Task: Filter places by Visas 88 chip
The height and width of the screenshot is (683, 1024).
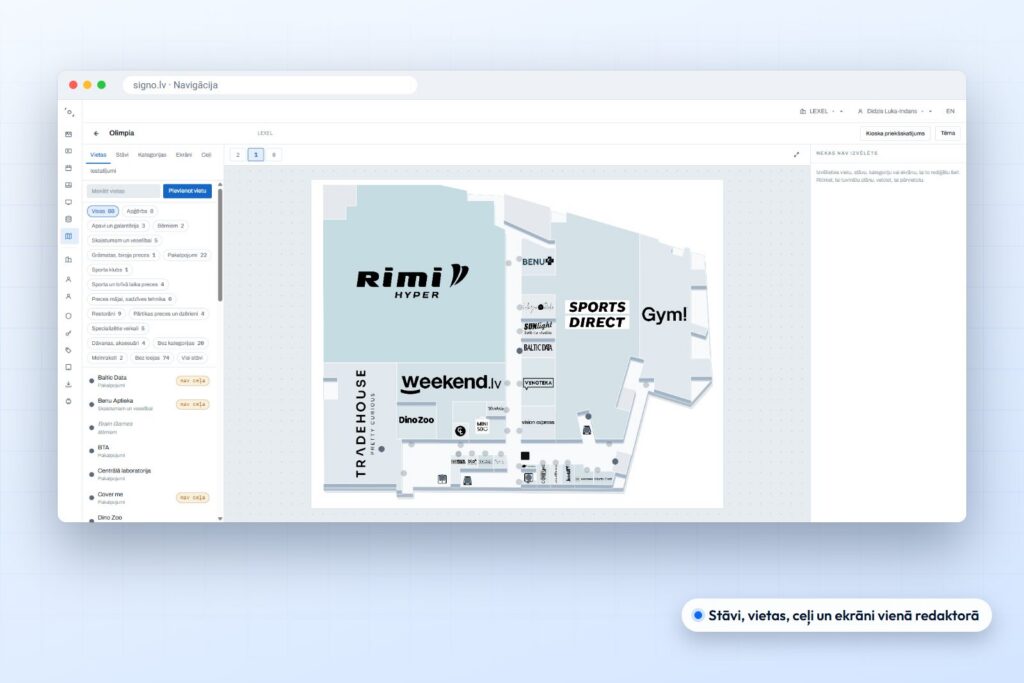Action: [103, 211]
